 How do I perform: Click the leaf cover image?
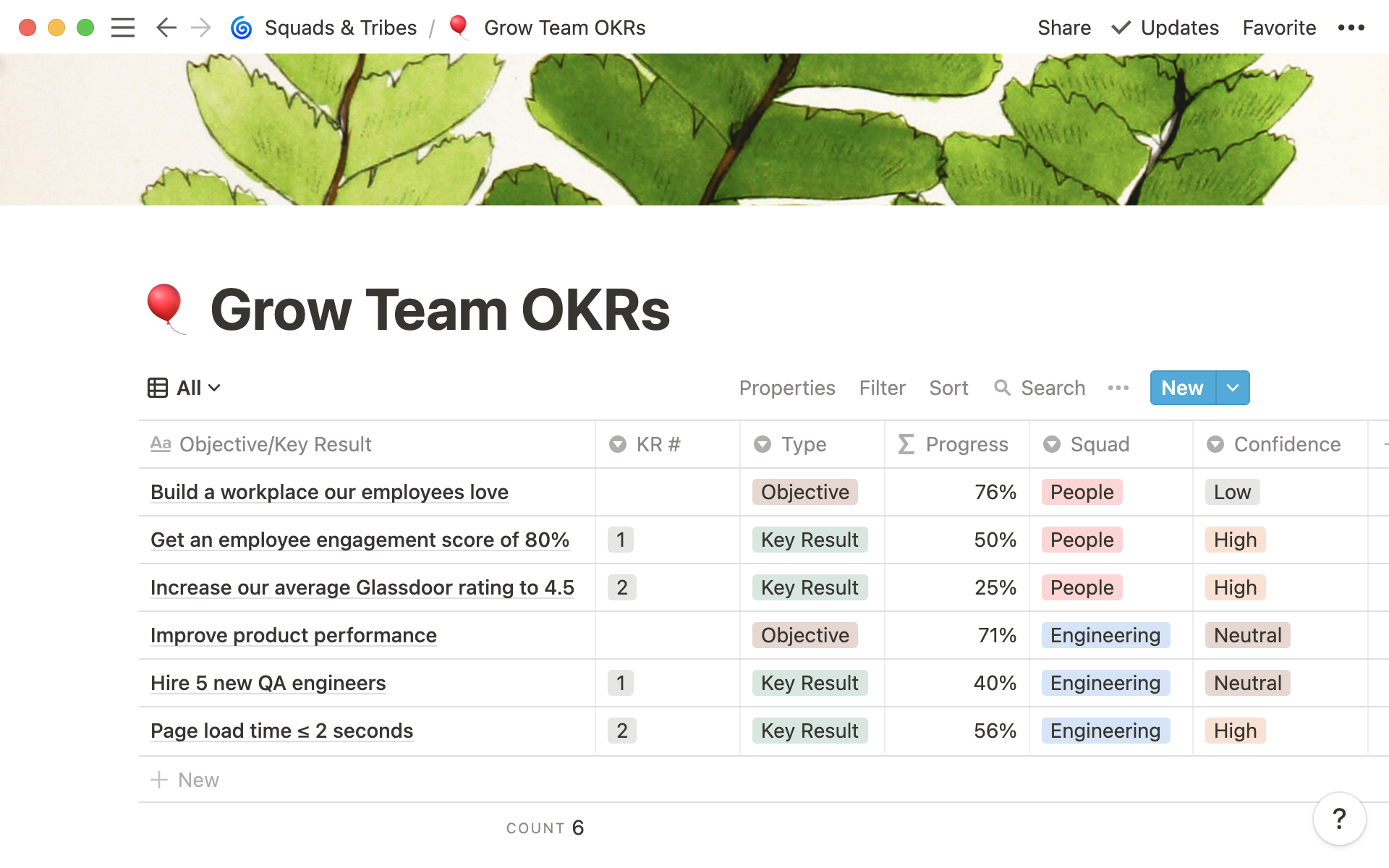[694, 129]
